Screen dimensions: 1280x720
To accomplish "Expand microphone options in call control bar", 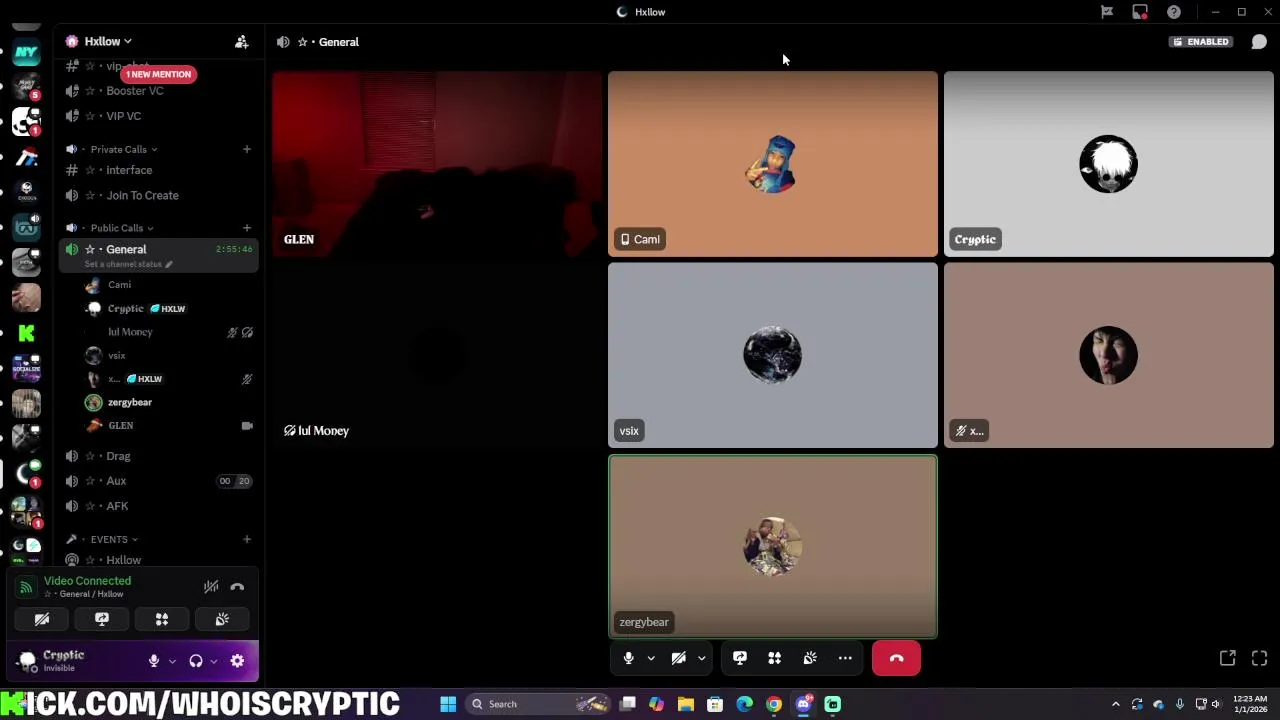I will pos(651,658).
